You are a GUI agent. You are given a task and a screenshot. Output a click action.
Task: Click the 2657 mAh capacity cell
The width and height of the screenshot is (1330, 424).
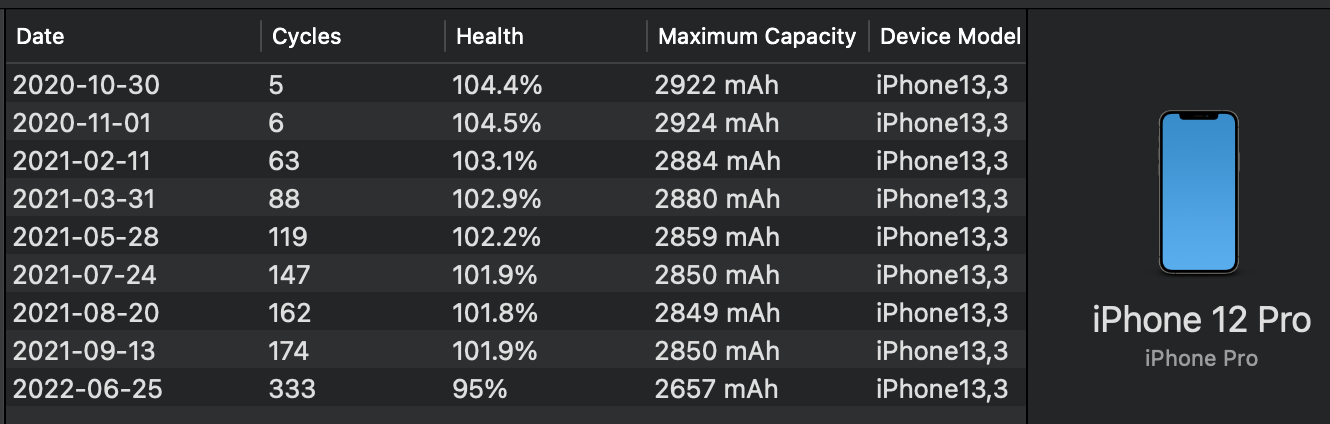pyautogui.click(x=717, y=390)
